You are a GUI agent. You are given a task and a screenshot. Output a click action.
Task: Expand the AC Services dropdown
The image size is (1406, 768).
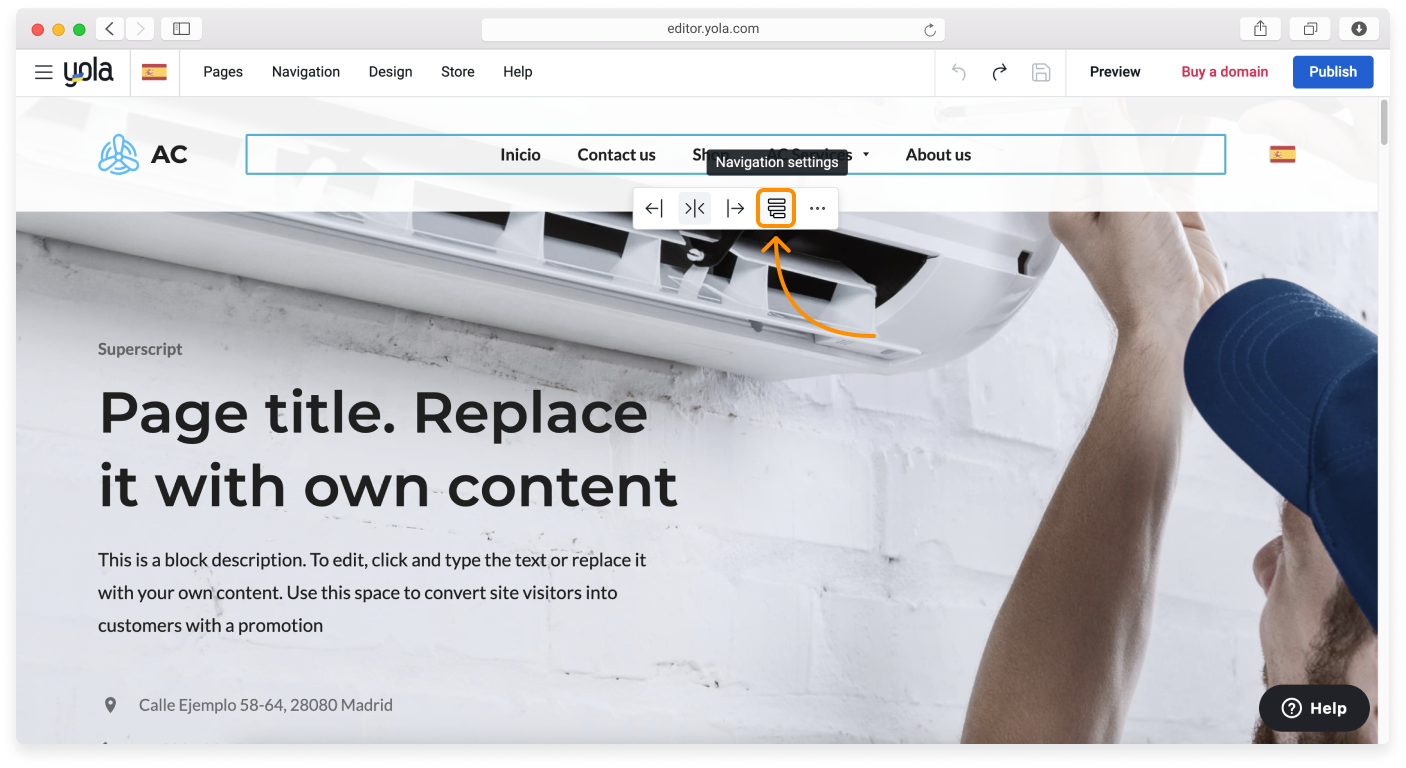coord(864,154)
